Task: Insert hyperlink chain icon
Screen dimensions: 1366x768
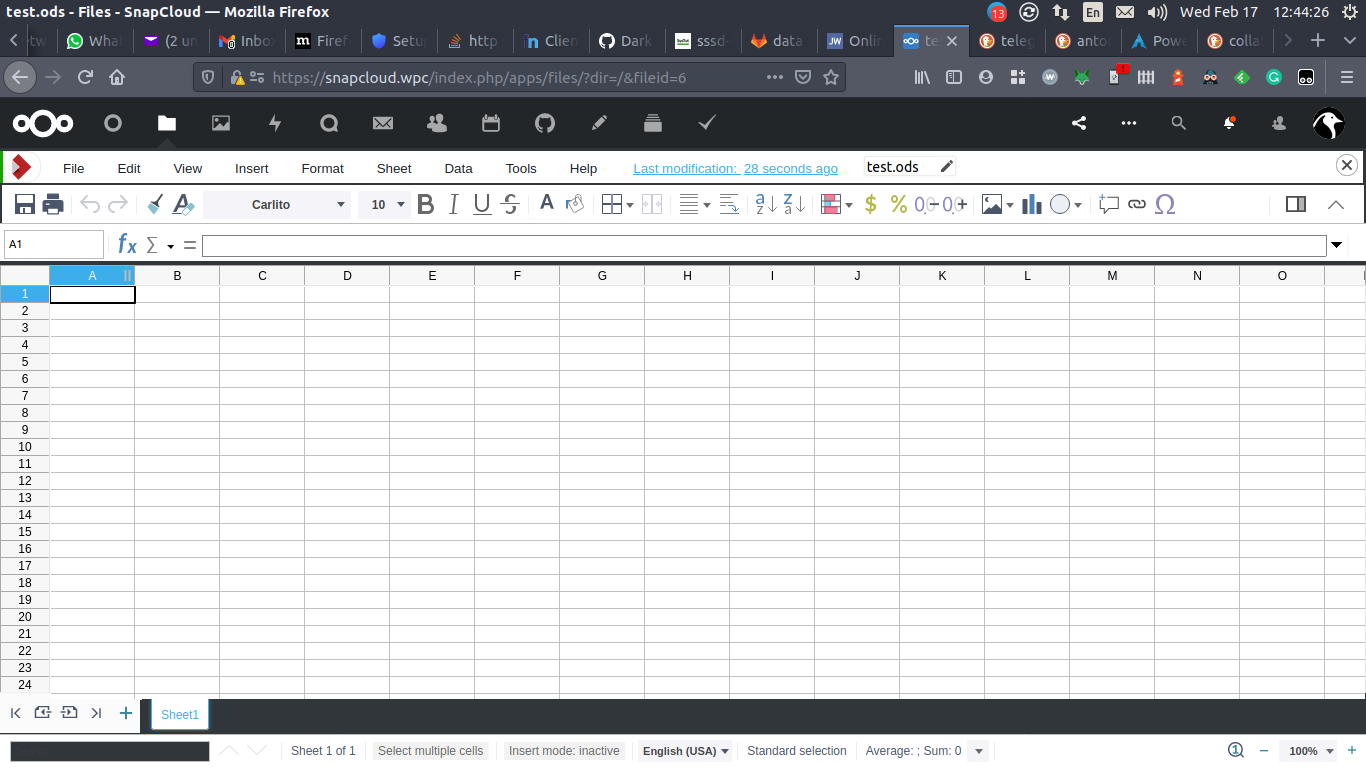Action: 1137,205
